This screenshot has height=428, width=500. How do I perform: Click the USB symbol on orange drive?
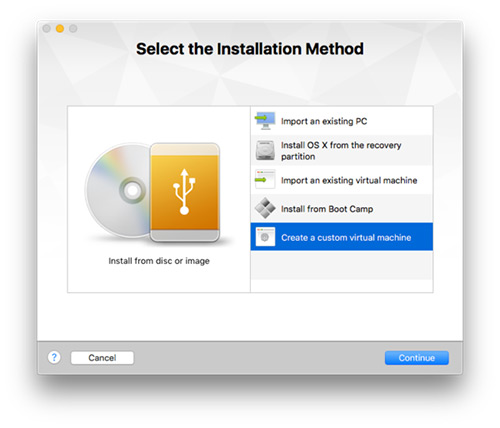click(x=184, y=191)
